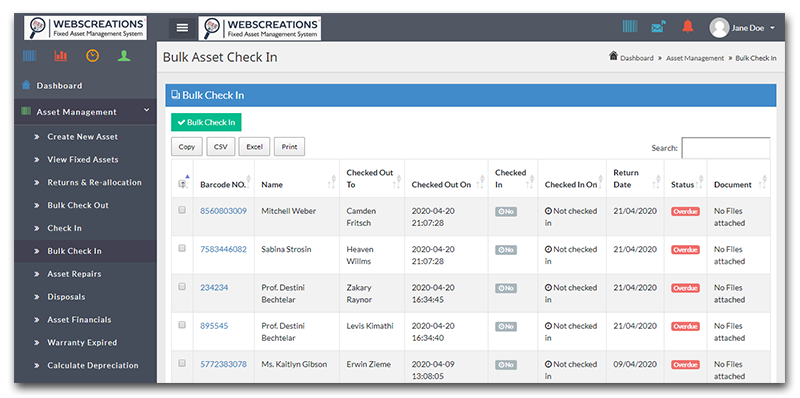Check the row for barcode 895545
800x398 pixels.
pos(182,325)
